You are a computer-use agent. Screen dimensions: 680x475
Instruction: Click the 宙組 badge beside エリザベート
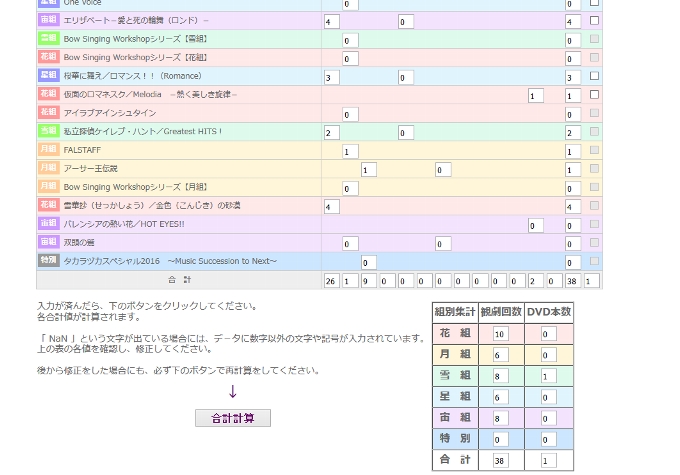pos(49,20)
